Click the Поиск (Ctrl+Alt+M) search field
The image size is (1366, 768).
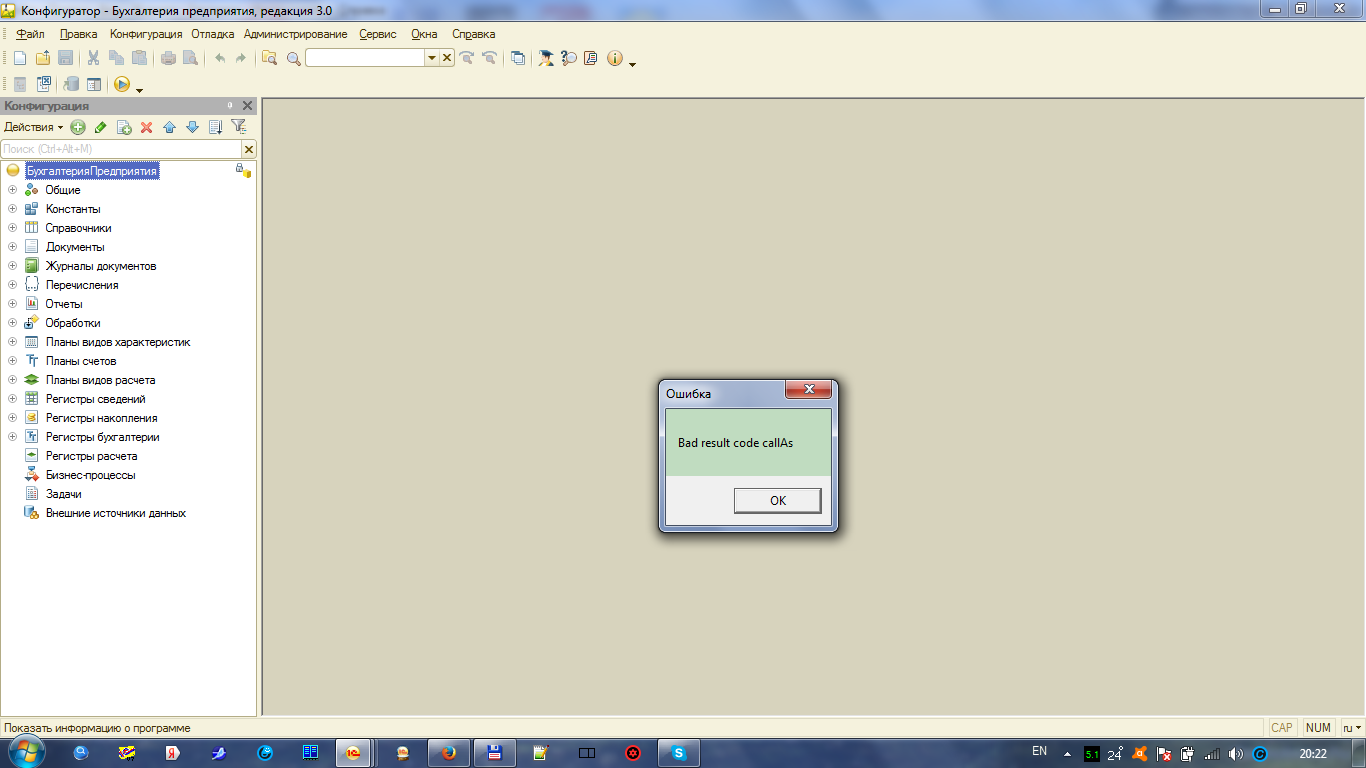tap(121, 149)
